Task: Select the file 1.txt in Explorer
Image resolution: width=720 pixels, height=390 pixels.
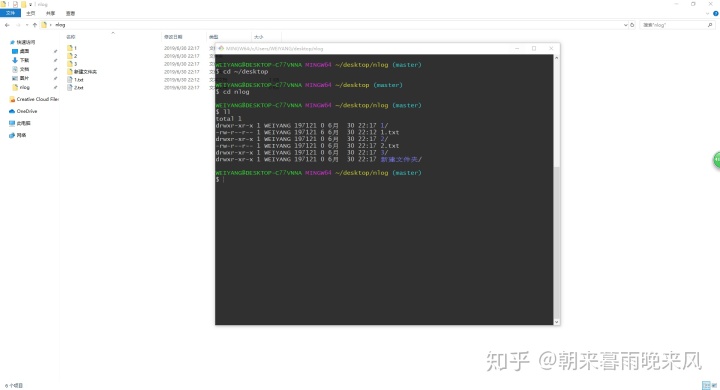Action: (x=75, y=80)
